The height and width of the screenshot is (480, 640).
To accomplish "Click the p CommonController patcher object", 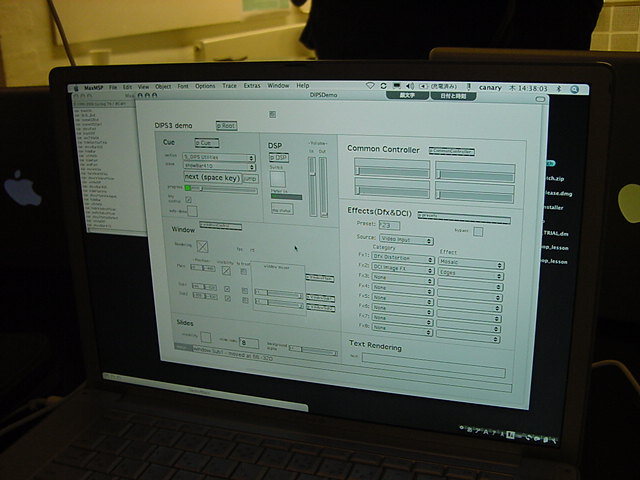I will point(452,151).
